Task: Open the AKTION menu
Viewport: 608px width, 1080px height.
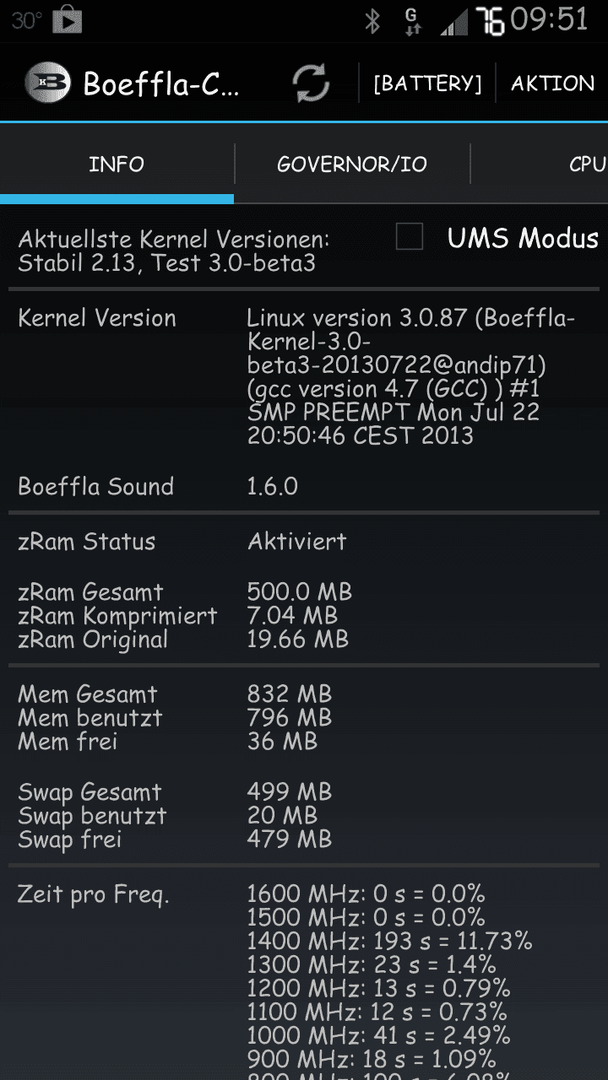Action: click(x=552, y=83)
